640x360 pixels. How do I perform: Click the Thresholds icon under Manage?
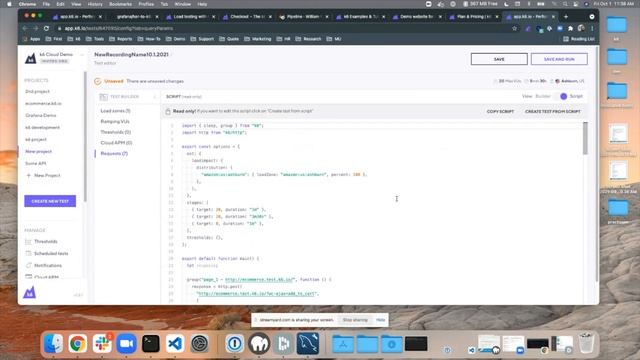click(x=28, y=242)
